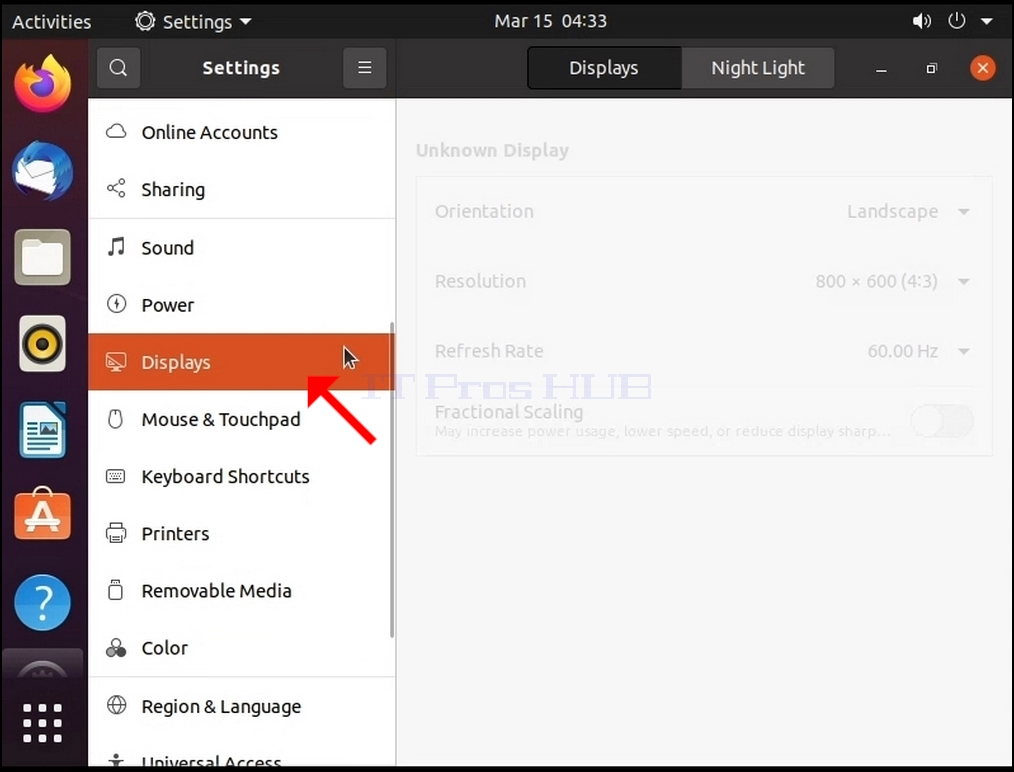Open the system volume and power menu
Image resolution: width=1014 pixels, height=772 pixels.
(x=952, y=21)
